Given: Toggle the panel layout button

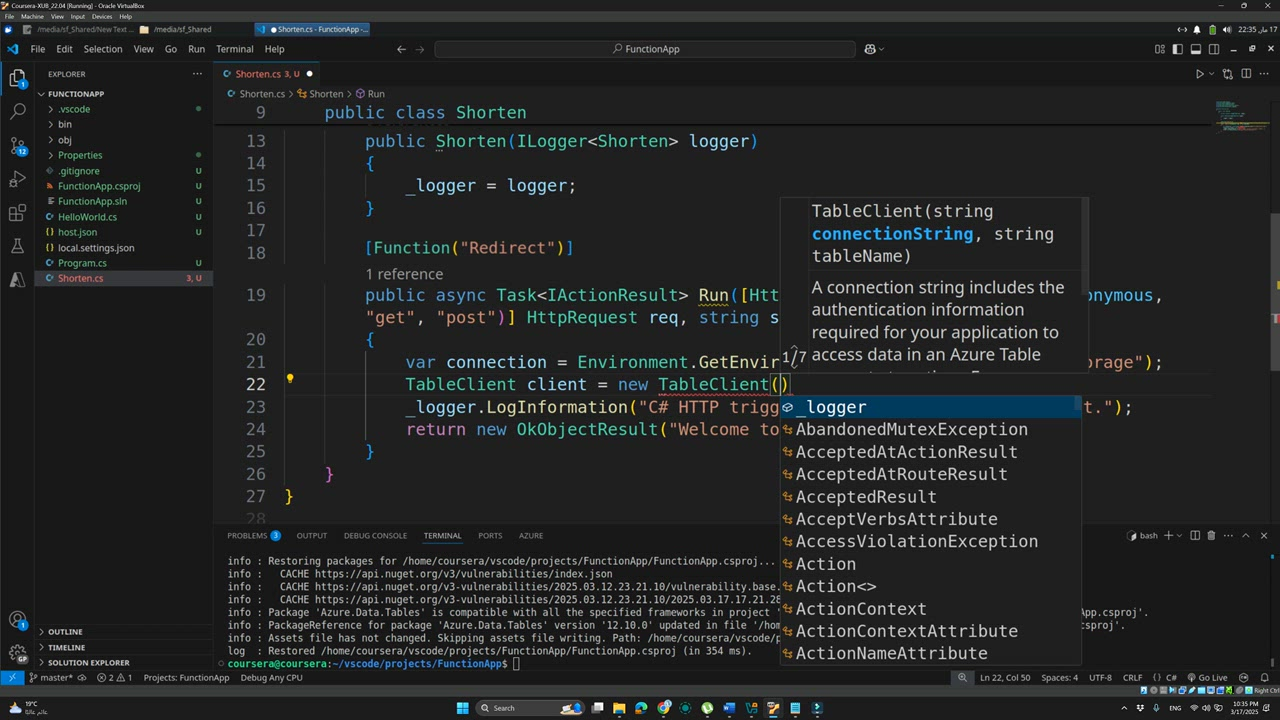Looking at the screenshot, I should pyautogui.click(x=1196, y=49).
